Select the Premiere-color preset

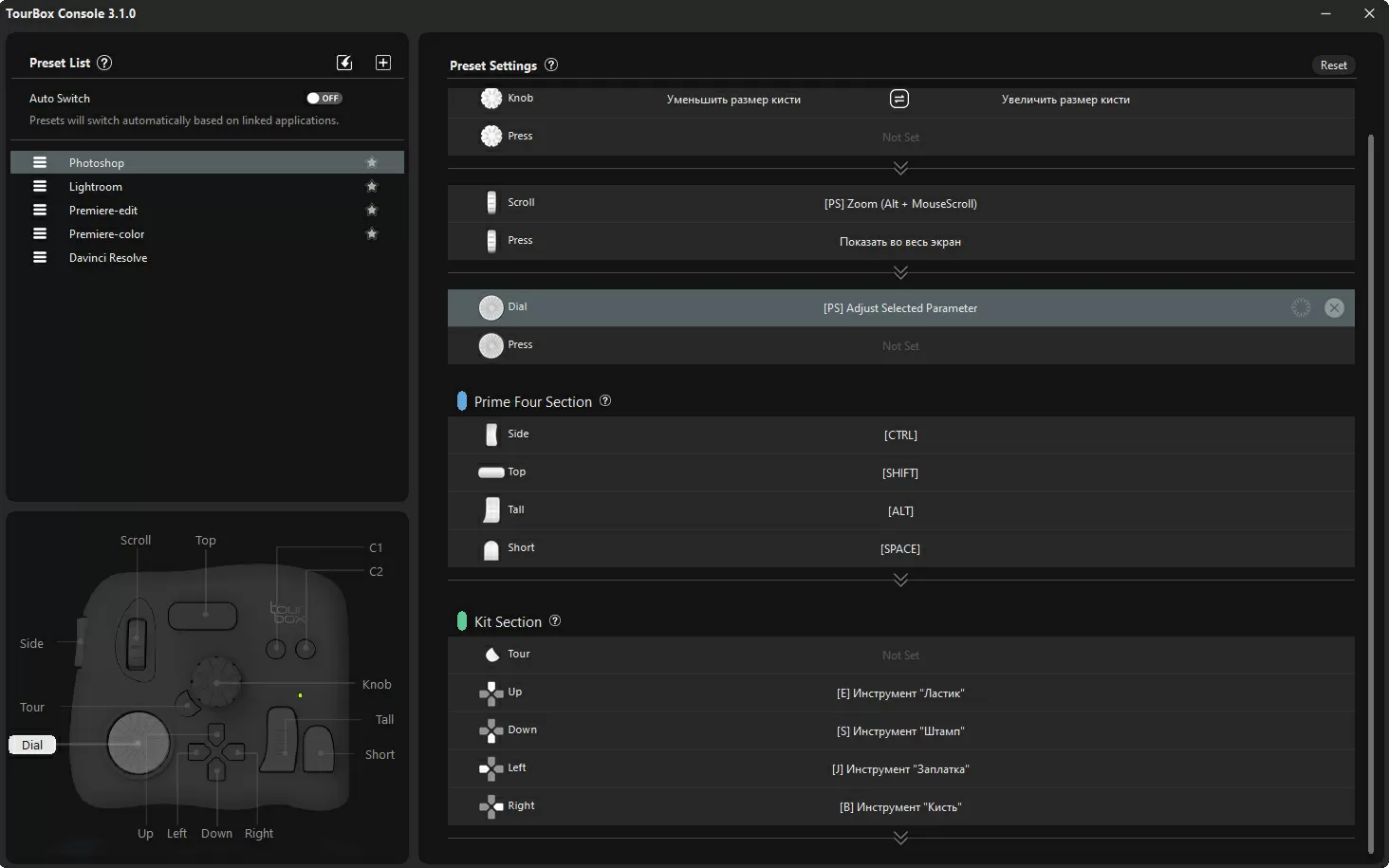(207, 234)
